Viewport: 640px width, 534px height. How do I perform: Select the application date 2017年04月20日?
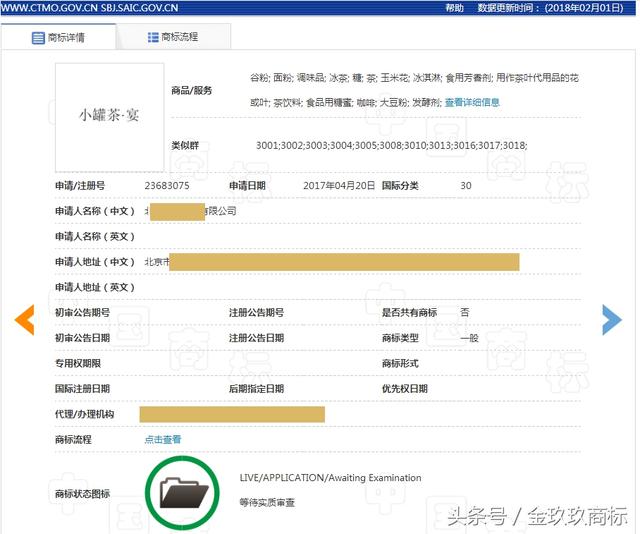339,186
